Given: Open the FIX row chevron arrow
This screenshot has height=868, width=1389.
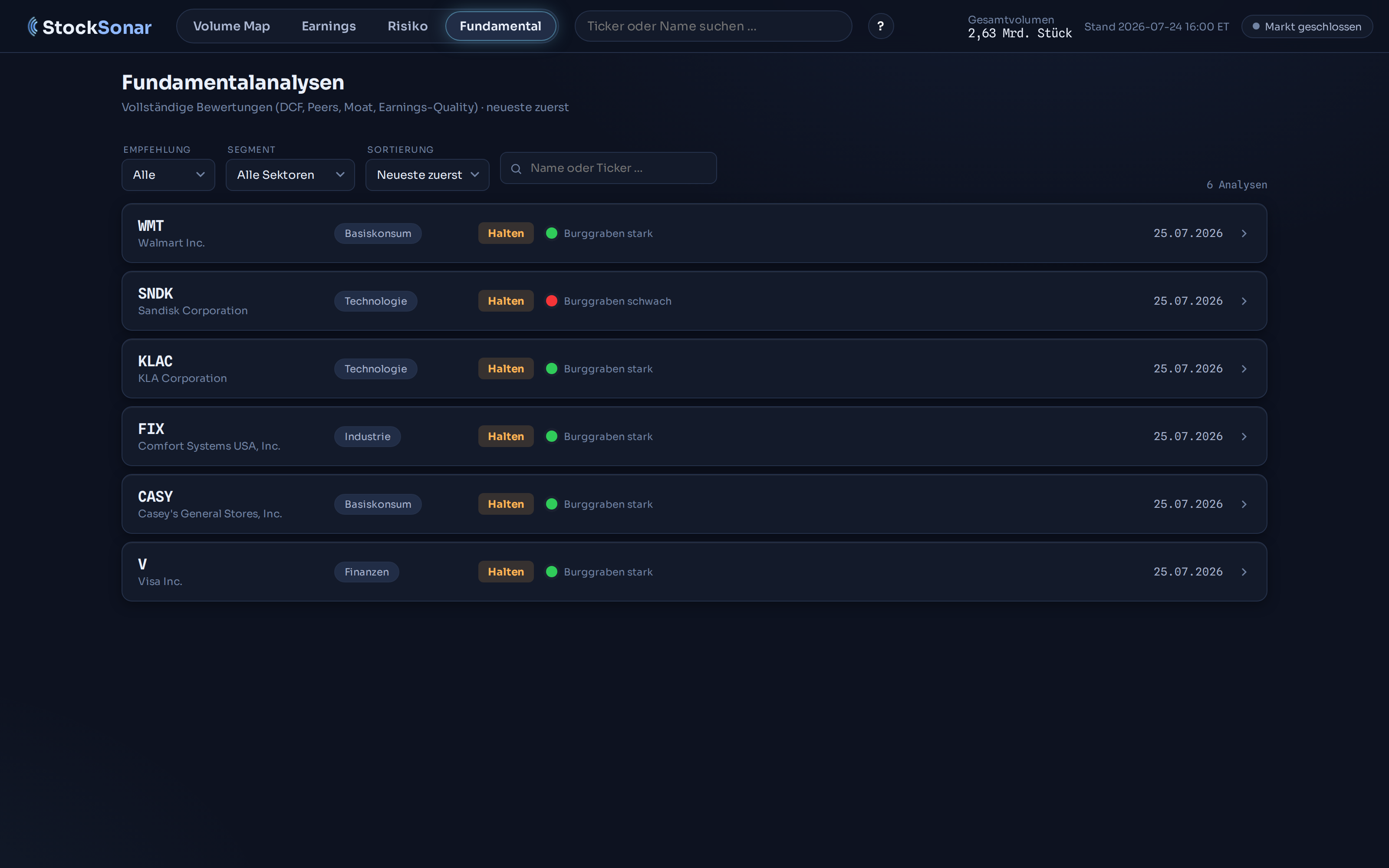Looking at the screenshot, I should click(1244, 436).
